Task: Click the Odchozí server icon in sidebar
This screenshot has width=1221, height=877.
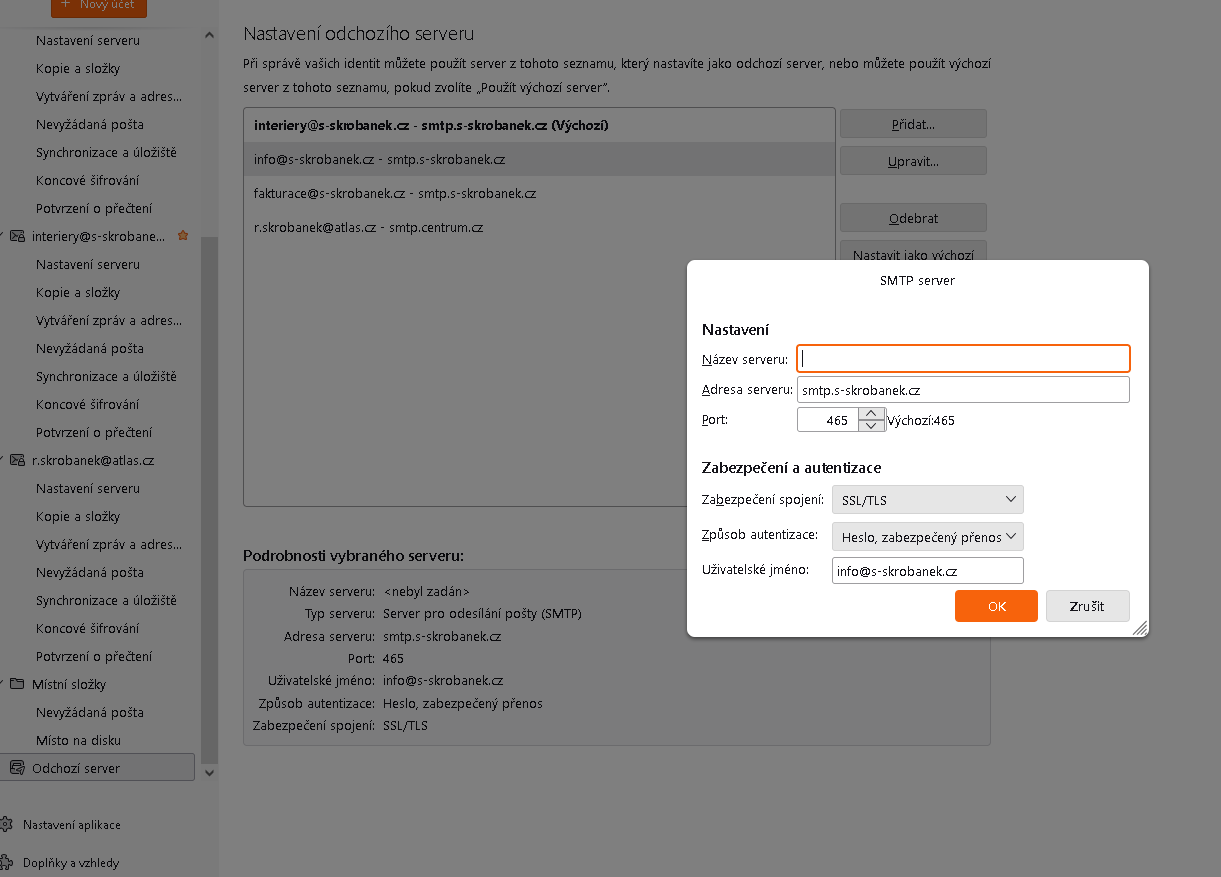Action: click(x=17, y=768)
